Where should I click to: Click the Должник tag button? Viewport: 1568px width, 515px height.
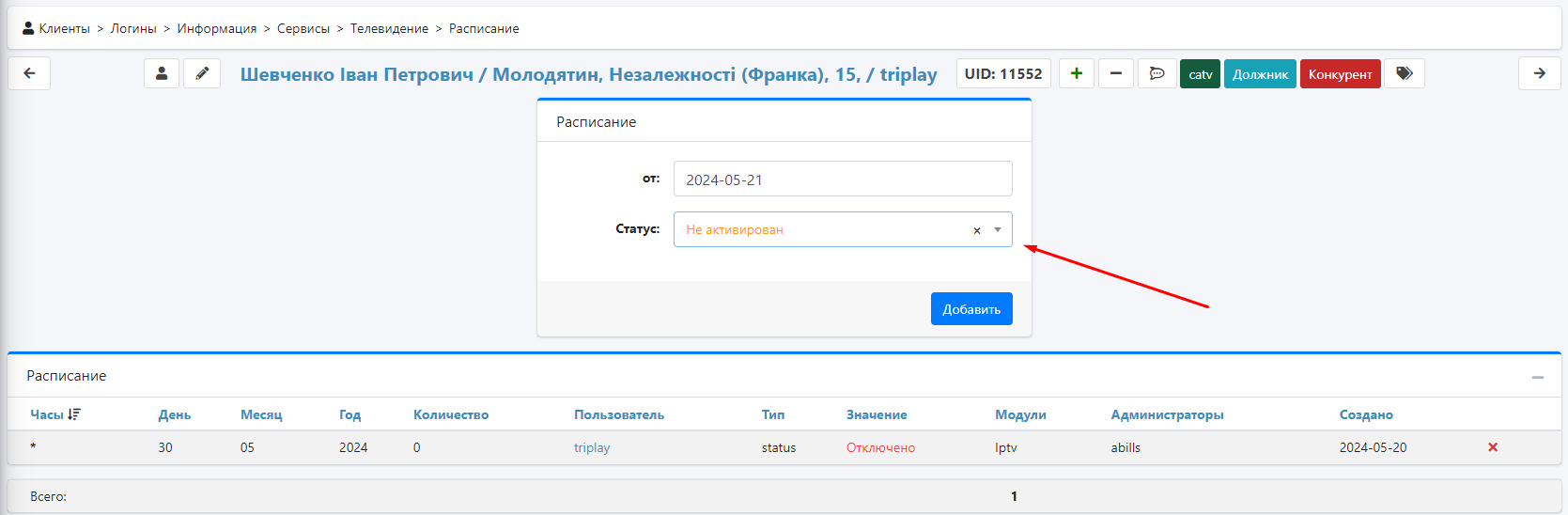pyautogui.click(x=1260, y=74)
